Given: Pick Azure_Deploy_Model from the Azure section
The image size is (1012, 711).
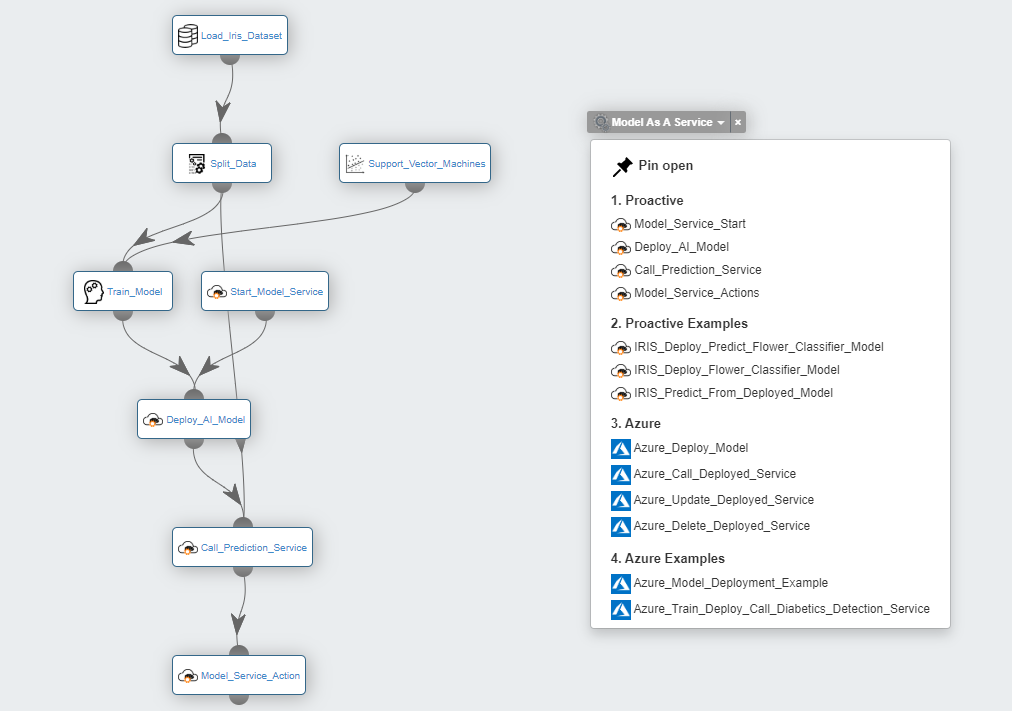Looking at the screenshot, I should tap(691, 448).
